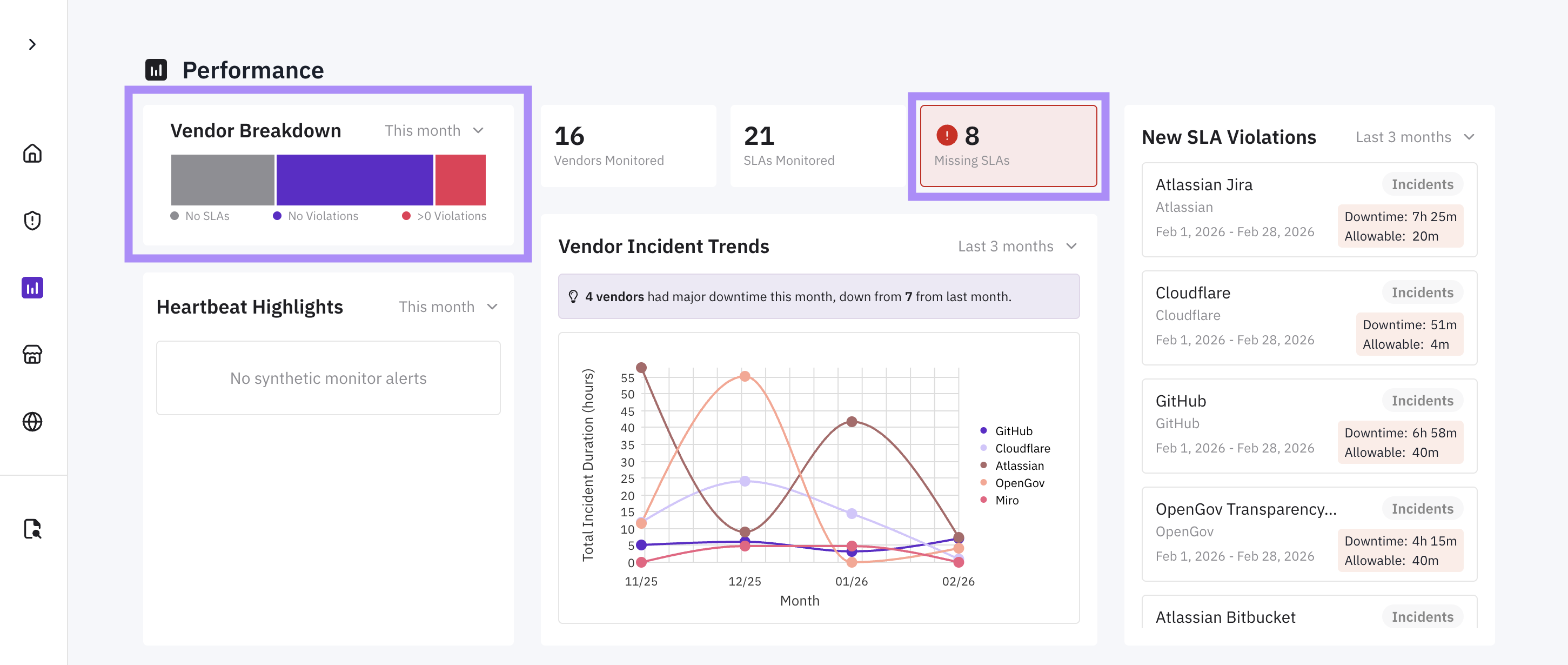Toggle Cloudflare series in chart legend
Viewport: 1568px width, 665px height.
1022,448
